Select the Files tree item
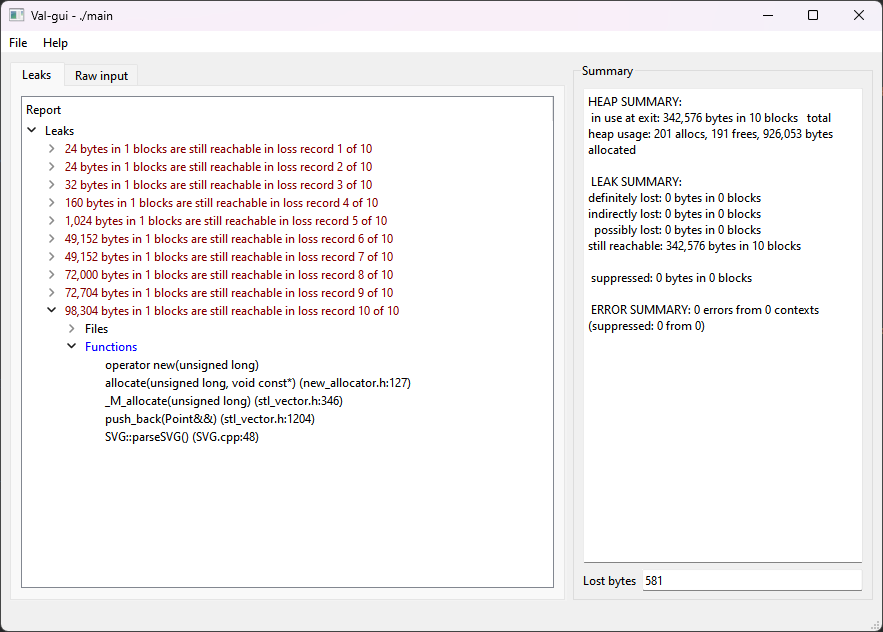Image resolution: width=883 pixels, height=632 pixels. pyautogui.click(x=96, y=329)
